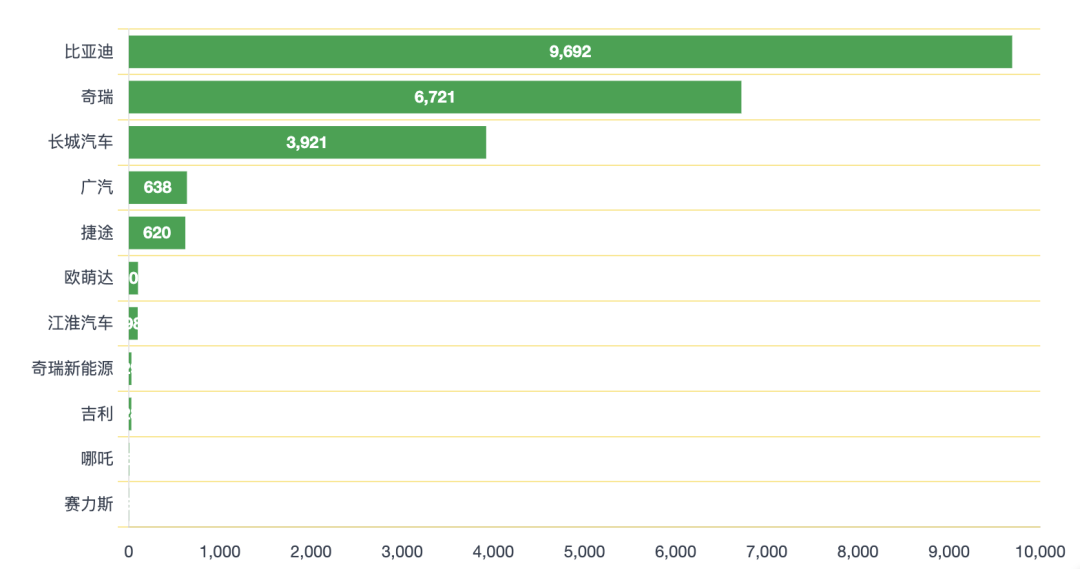
Task: Select the 捷途 y-axis label text
Action: click(97, 233)
